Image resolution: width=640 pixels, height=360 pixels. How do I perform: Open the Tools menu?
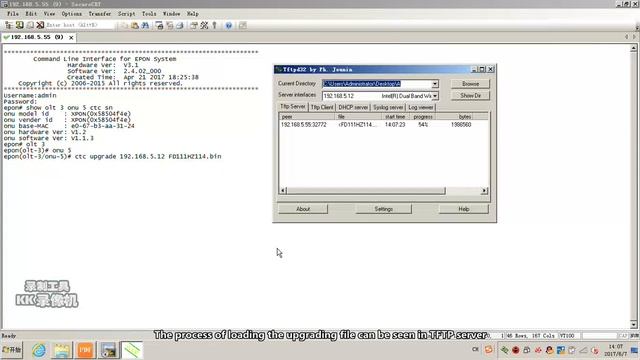[149, 13]
